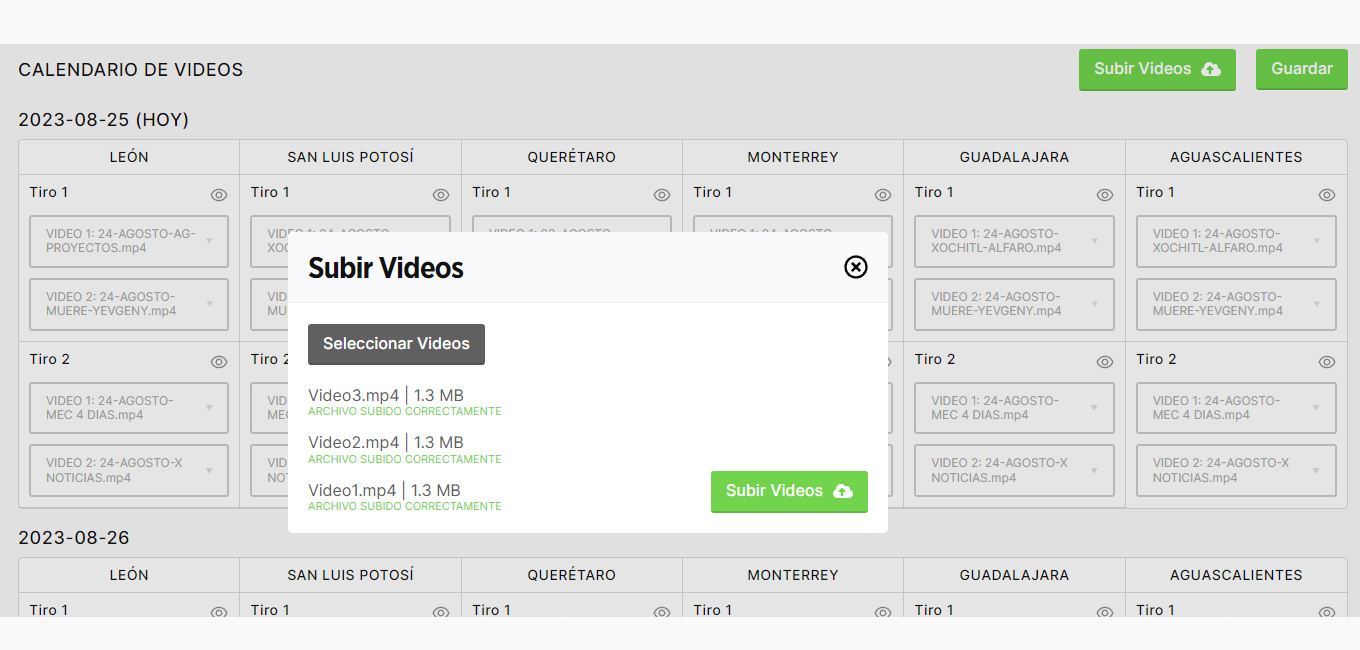This screenshot has width=1360, height=650.
Task: Click SAN LUIS POTOSÍ header under 2023-08-25
Action: [350, 157]
